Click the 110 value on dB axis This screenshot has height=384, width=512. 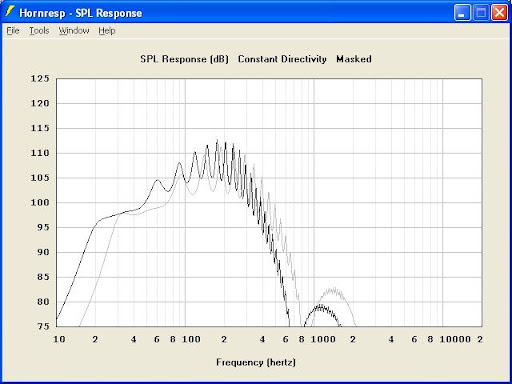point(40,153)
